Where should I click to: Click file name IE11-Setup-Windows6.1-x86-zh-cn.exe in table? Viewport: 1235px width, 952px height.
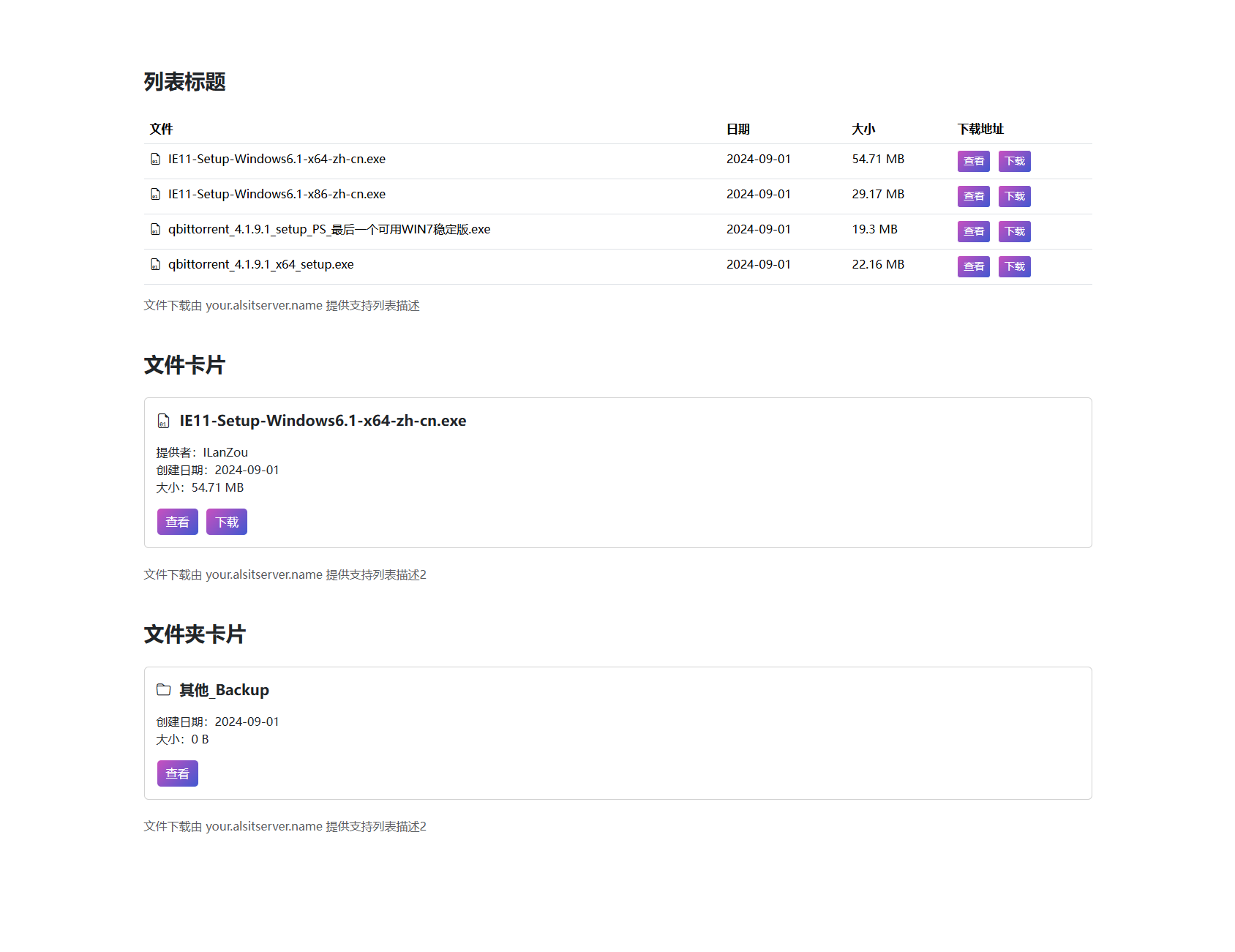pos(277,194)
